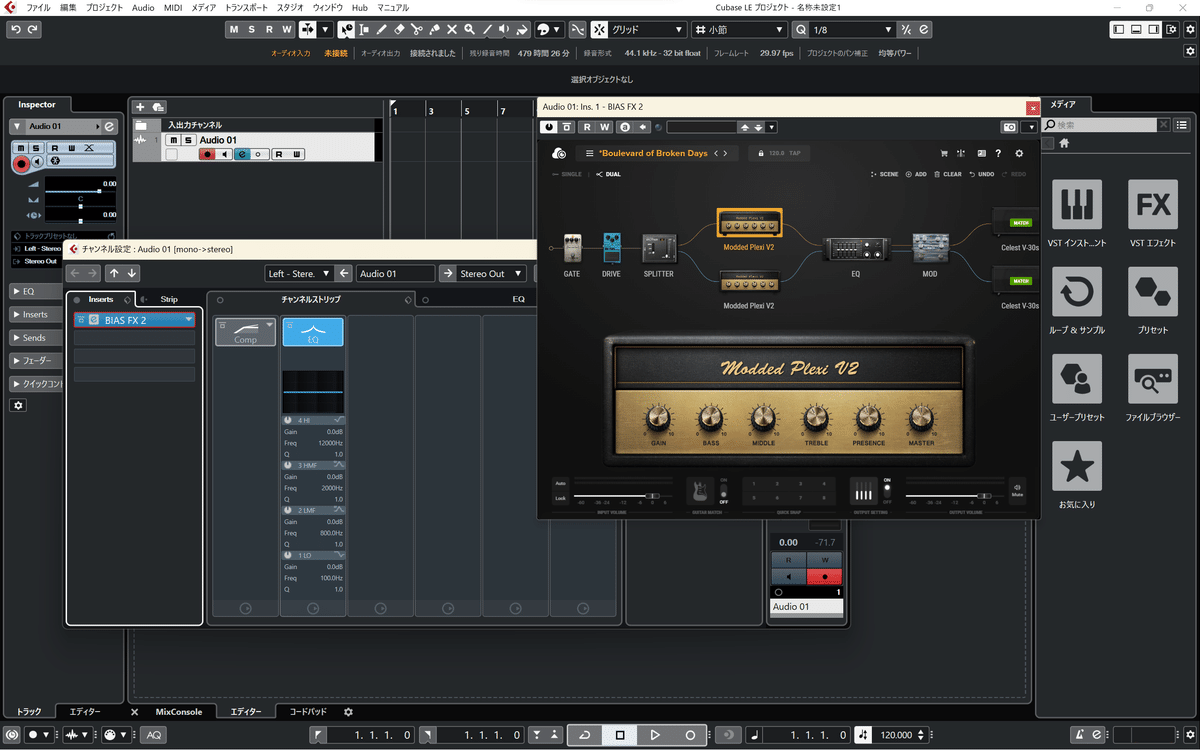Open the Stereo Out routing dropdown

[x=491, y=273]
